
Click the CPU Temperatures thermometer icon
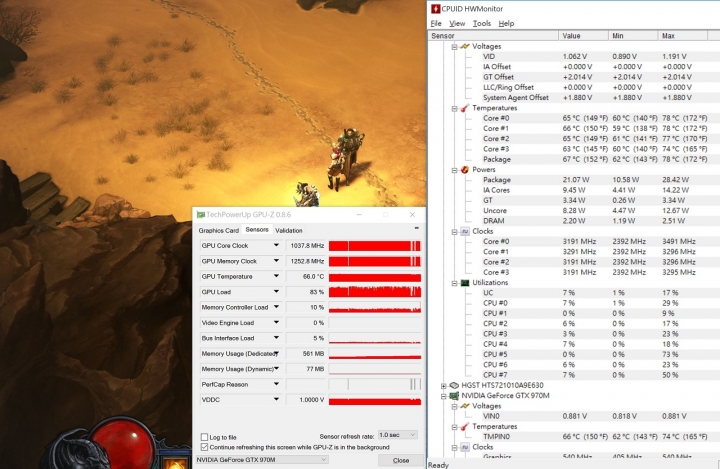[465, 108]
